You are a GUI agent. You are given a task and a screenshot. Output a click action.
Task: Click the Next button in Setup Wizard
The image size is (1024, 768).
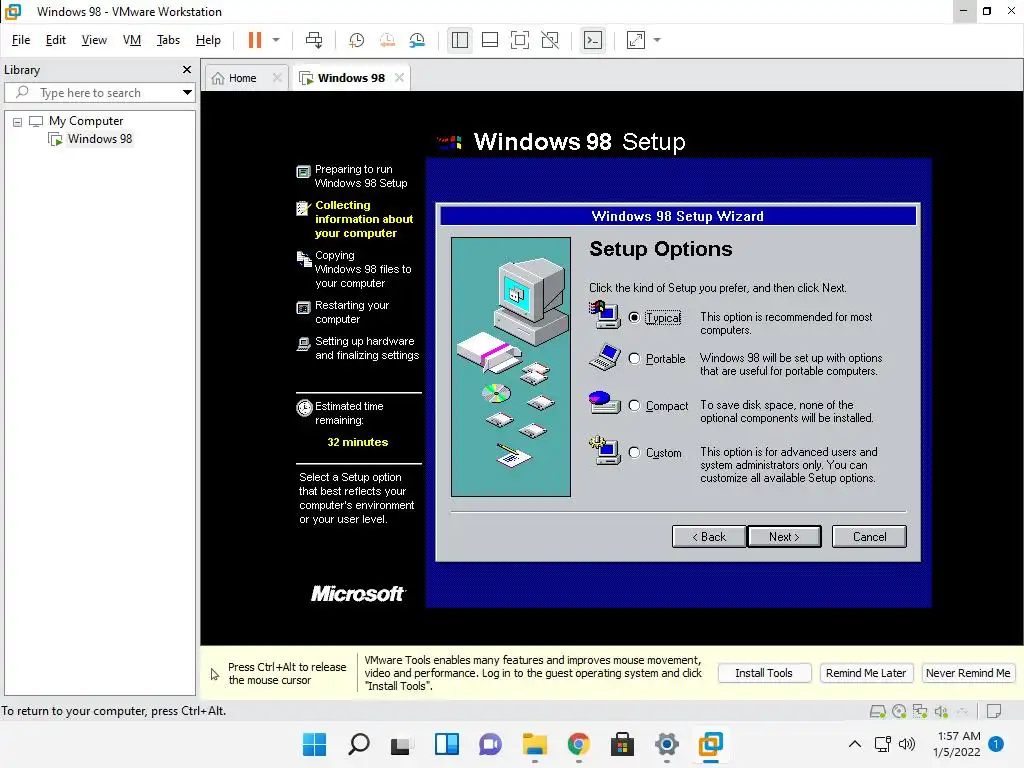784,537
